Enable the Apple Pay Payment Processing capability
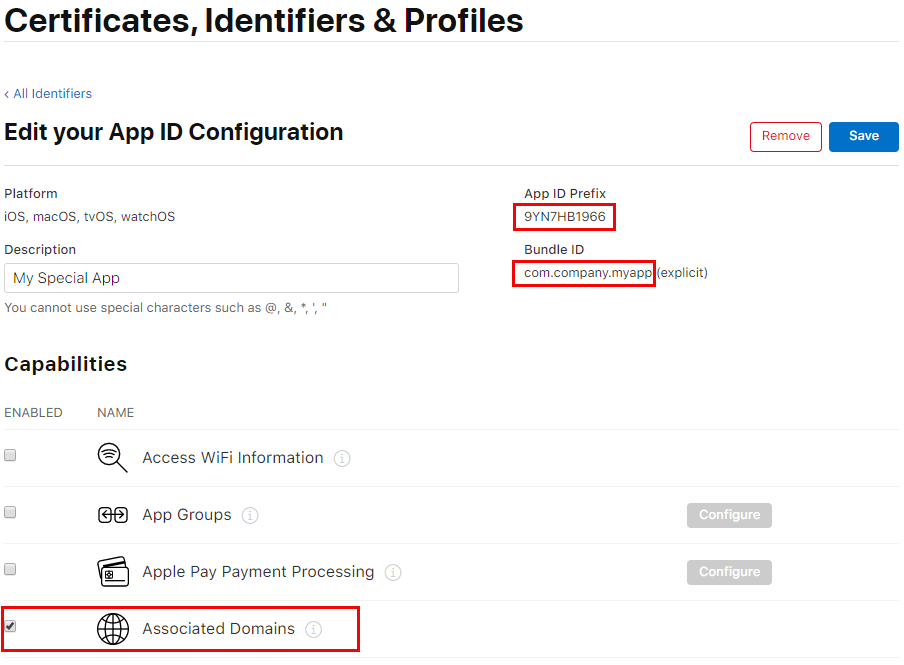 9,568
